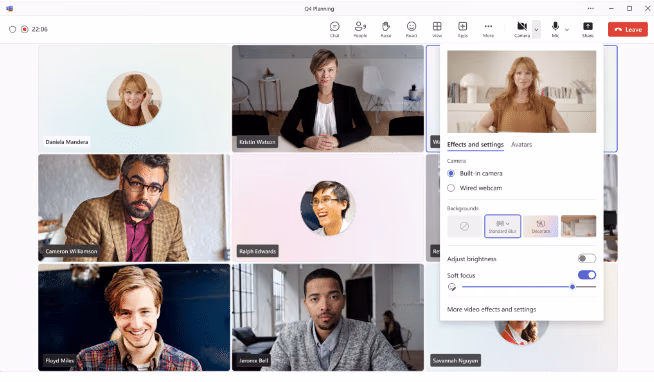Click the Teams logo in title bar
Viewport: 654px width, 382px height.
[10, 8]
